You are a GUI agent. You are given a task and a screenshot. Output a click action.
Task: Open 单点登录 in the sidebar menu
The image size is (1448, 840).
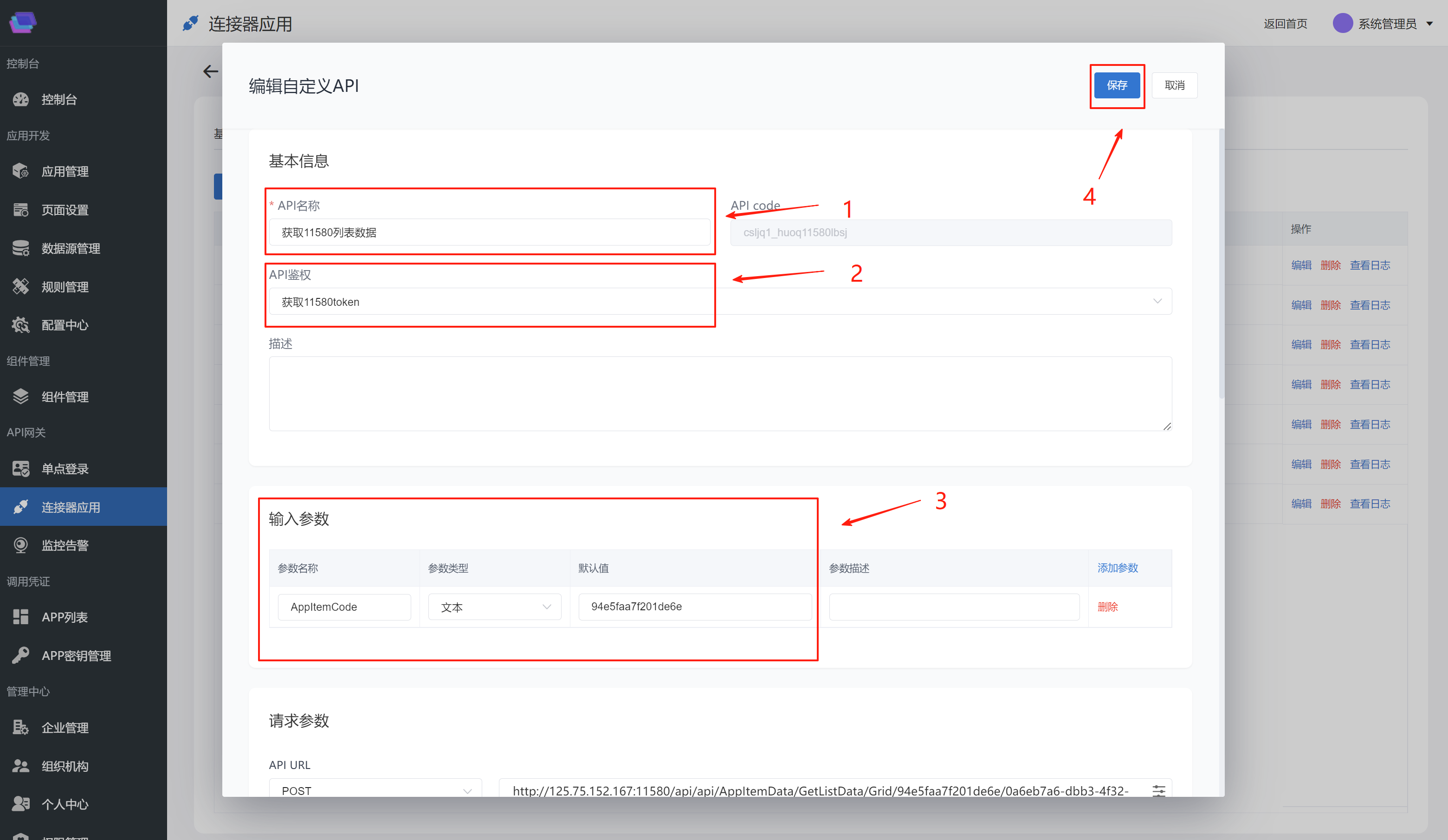click(65, 469)
